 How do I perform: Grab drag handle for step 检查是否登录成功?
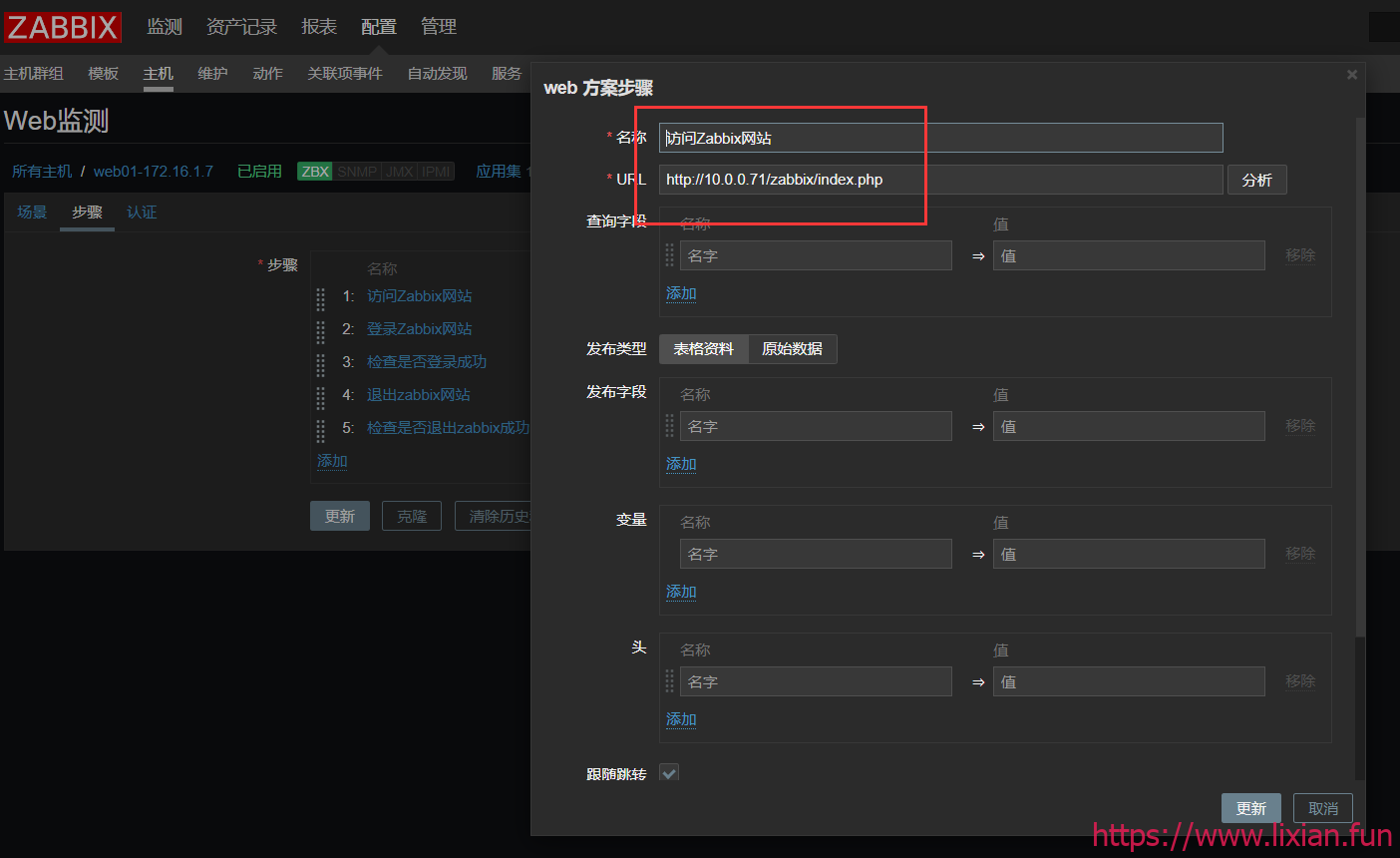coord(320,364)
